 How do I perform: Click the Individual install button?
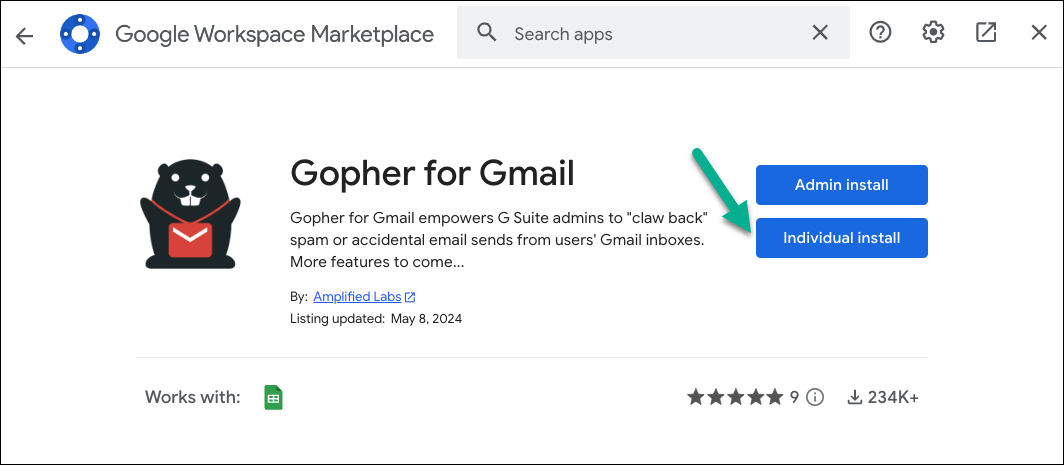841,238
